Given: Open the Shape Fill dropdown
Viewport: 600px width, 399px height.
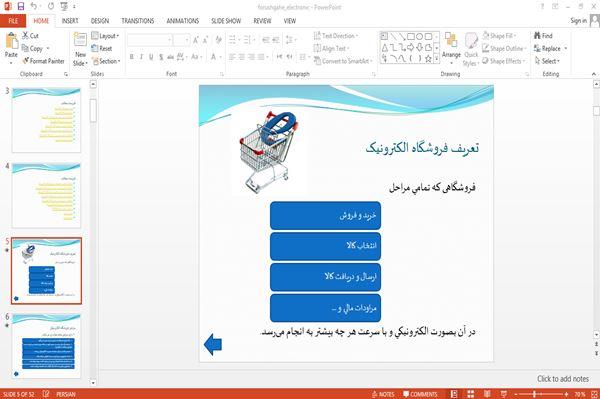Looking at the screenshot, I should tap(499, 36).
